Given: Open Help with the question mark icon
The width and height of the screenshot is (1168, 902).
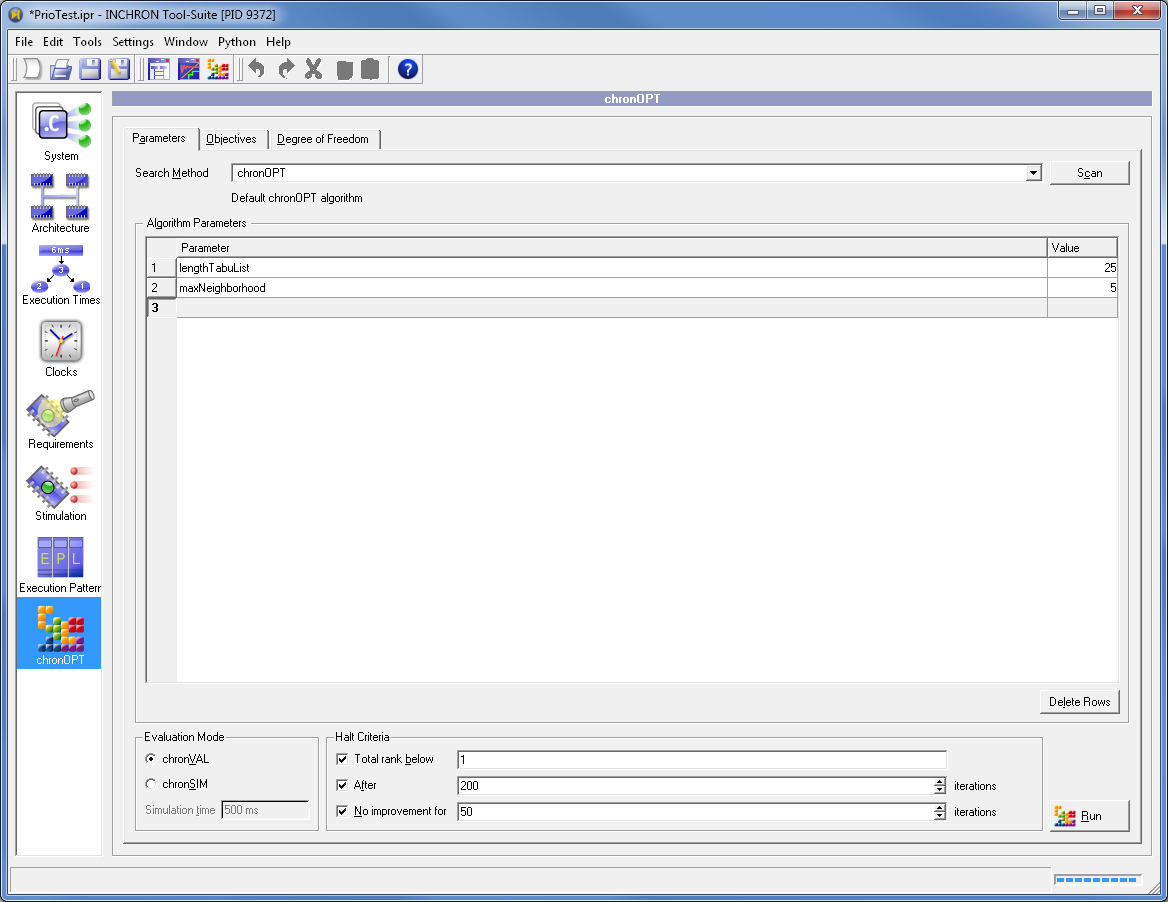Looking at the screenshot, I should coord(407,69).
